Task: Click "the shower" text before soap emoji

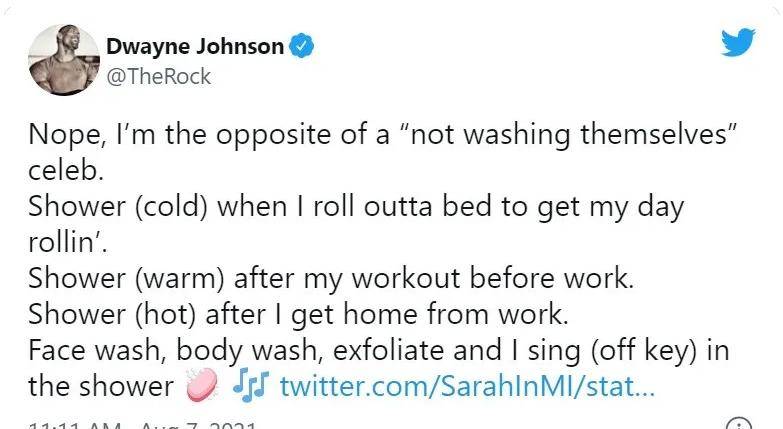Action: pyautogui.click(x=101, y=386)
